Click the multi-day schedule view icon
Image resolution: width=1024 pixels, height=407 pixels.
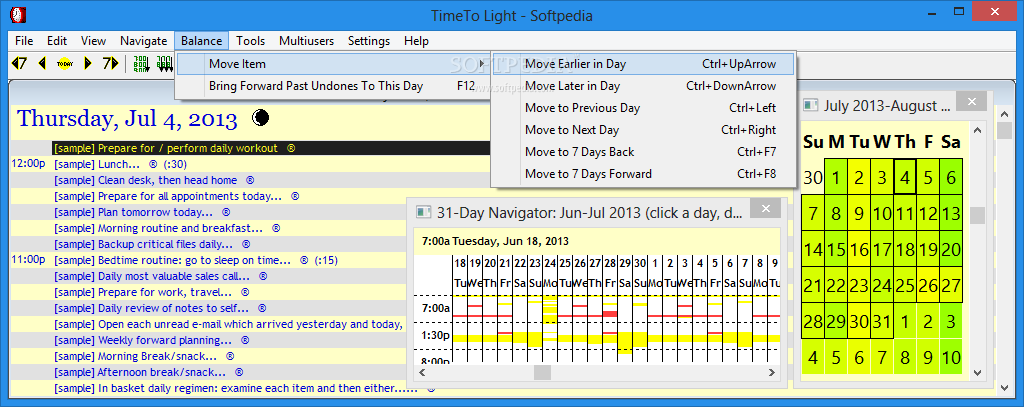pyautogui.click(x=164, y=63)
